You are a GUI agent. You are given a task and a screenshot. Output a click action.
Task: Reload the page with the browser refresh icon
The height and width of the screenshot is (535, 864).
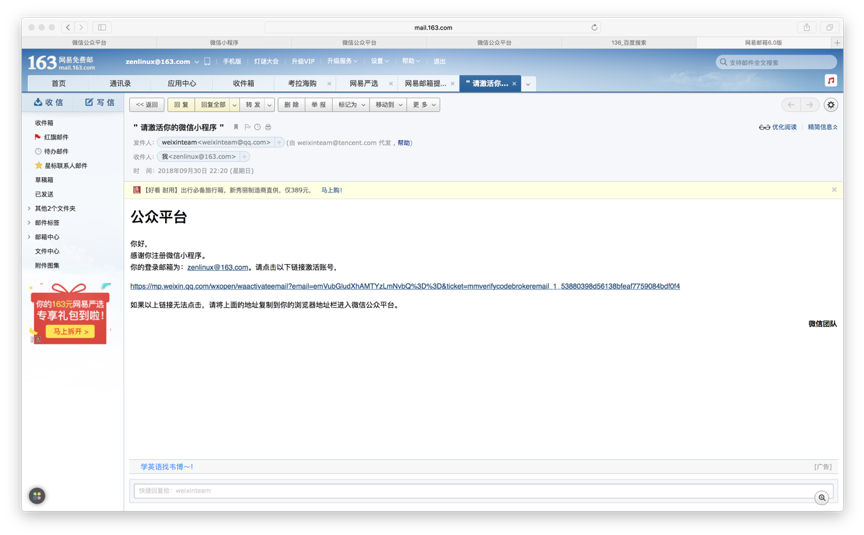tap(594, 27)
